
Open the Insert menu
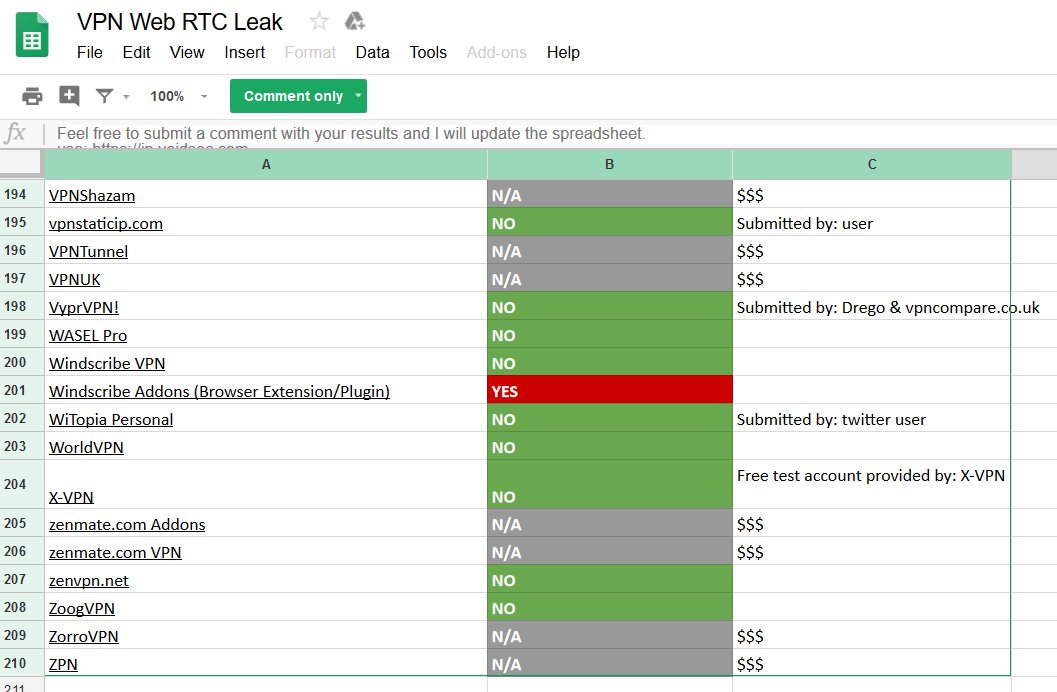point(245,53)
